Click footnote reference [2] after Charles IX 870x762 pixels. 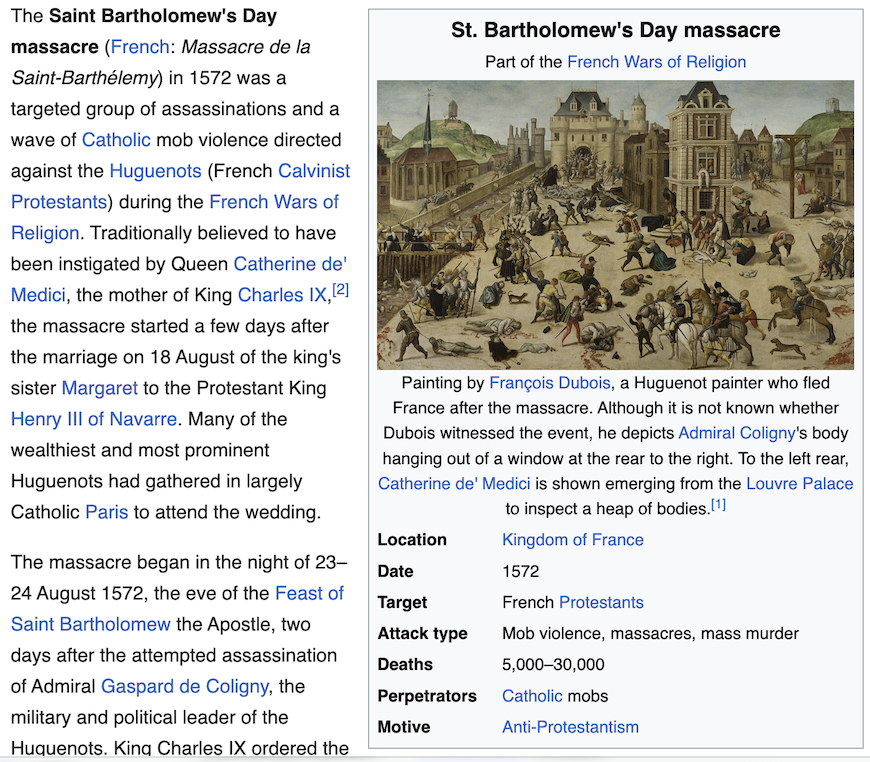[x=341, y=289]
